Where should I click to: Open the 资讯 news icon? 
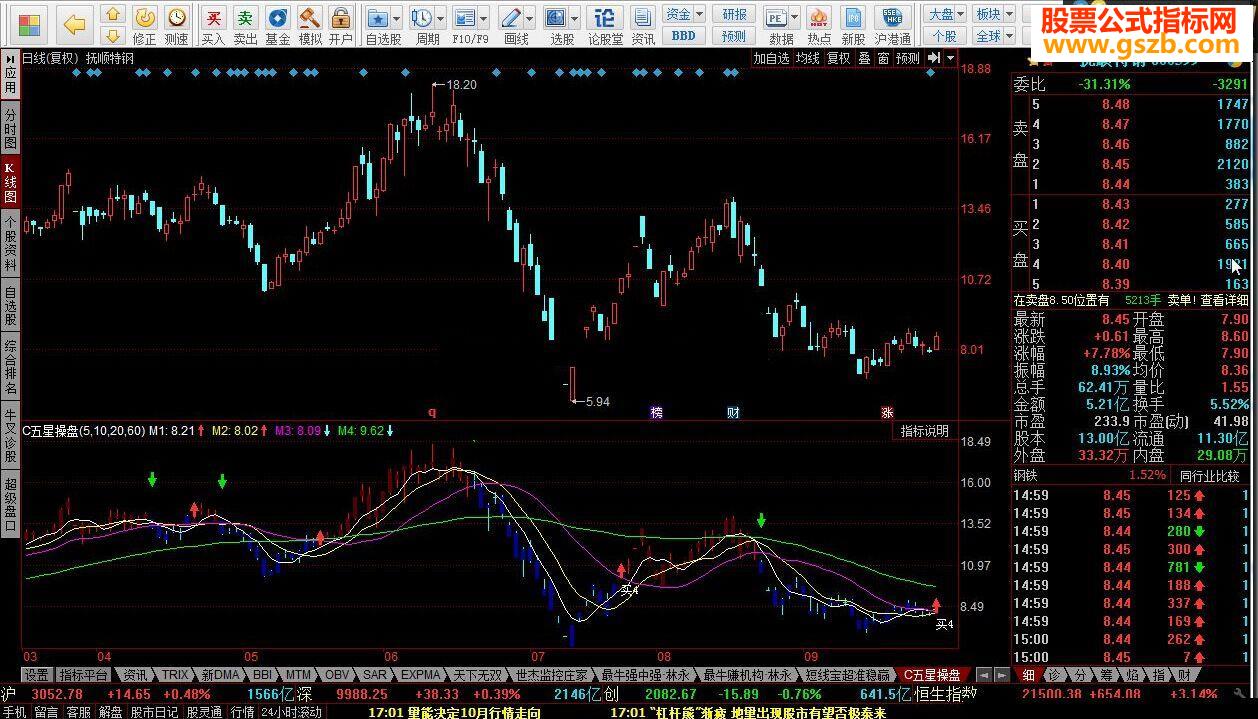[643, 25]
